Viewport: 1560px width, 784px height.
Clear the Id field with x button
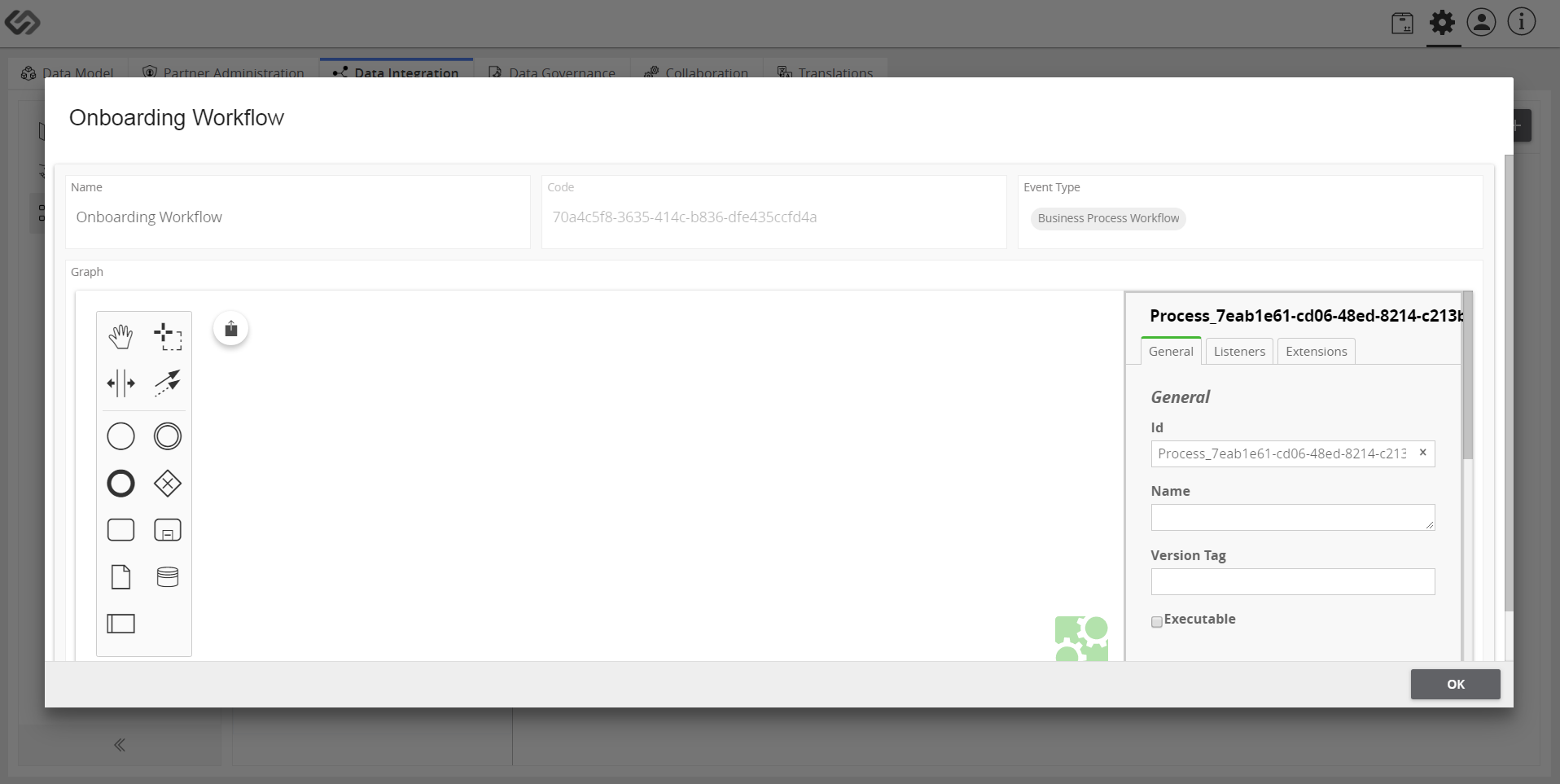(x=1422, y=453)
